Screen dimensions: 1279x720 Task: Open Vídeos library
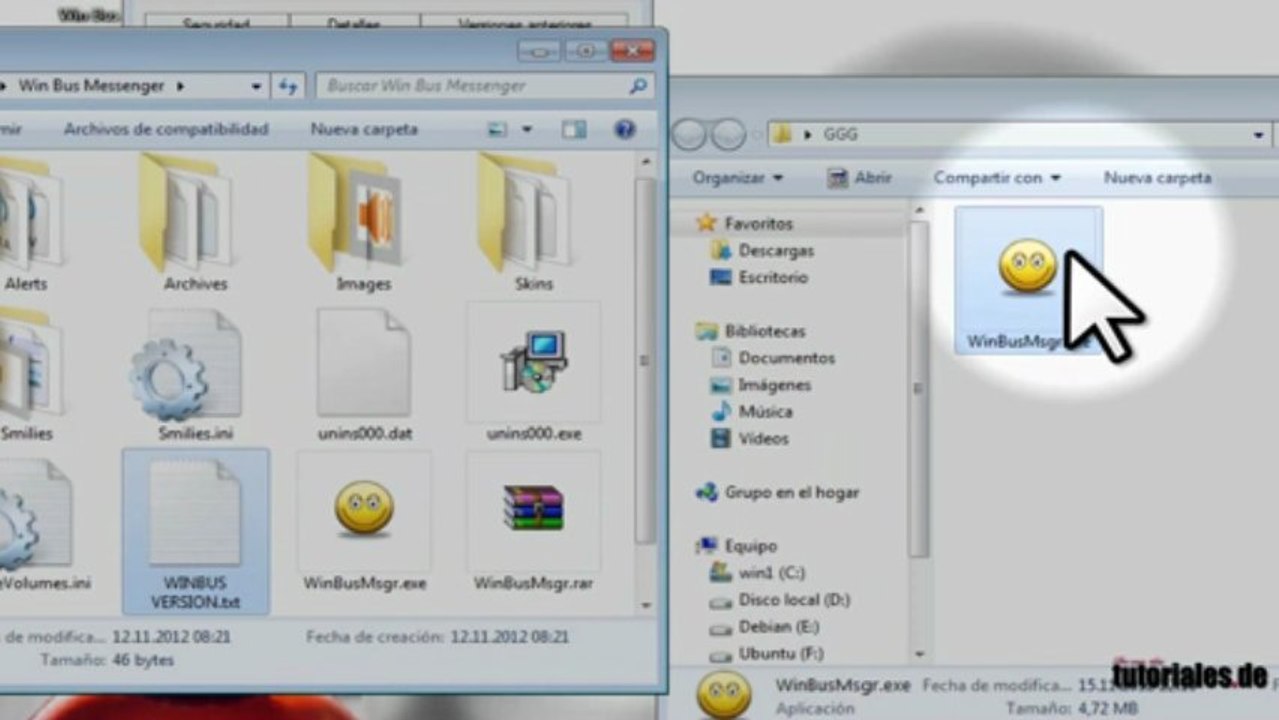[x=750, y=439]
